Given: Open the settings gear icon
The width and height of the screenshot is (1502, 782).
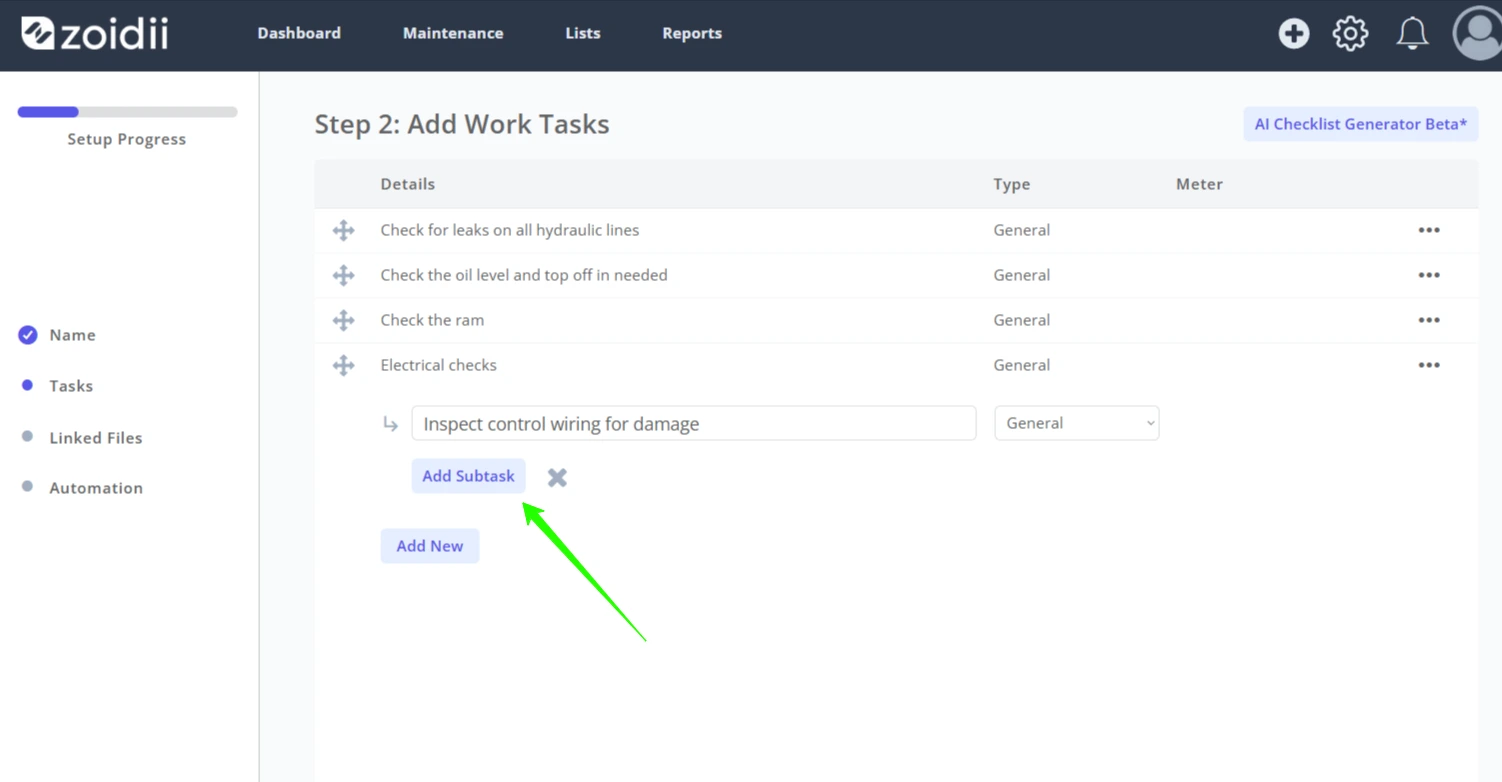Looking at the screenshot, I should tap(1350, 33).
